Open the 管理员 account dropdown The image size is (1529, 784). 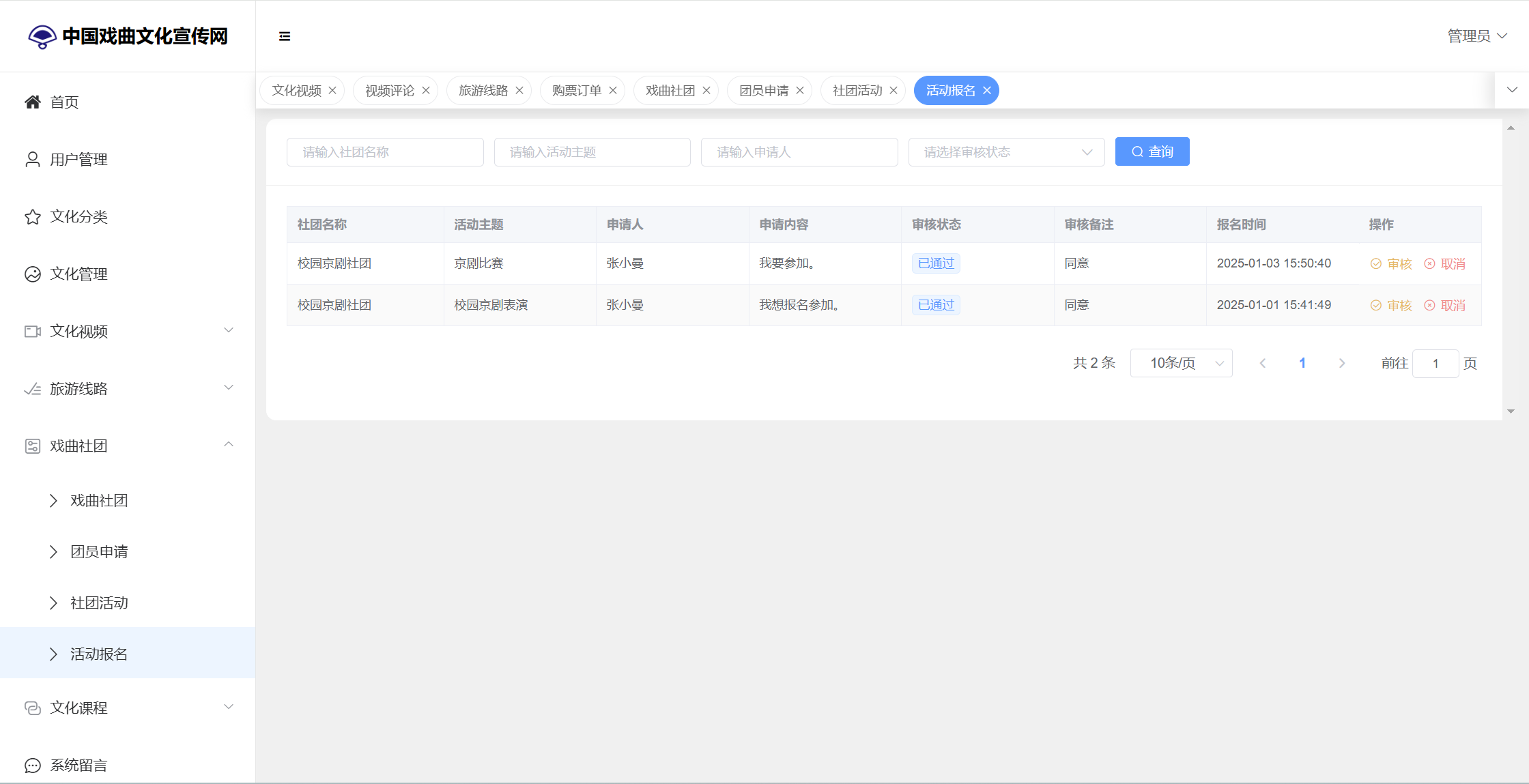pyautogui.click(x=1477, y=36)
